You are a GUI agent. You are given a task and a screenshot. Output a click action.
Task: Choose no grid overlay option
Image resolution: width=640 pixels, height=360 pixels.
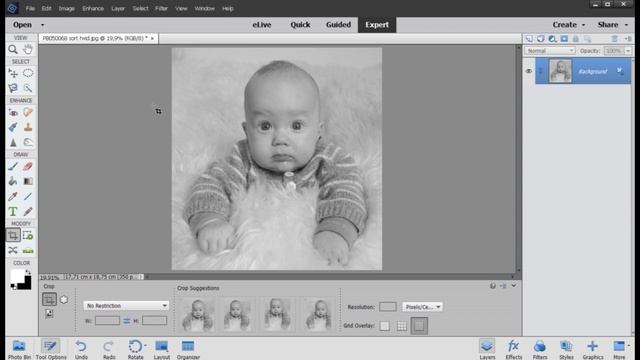click(x=384, y=326)
